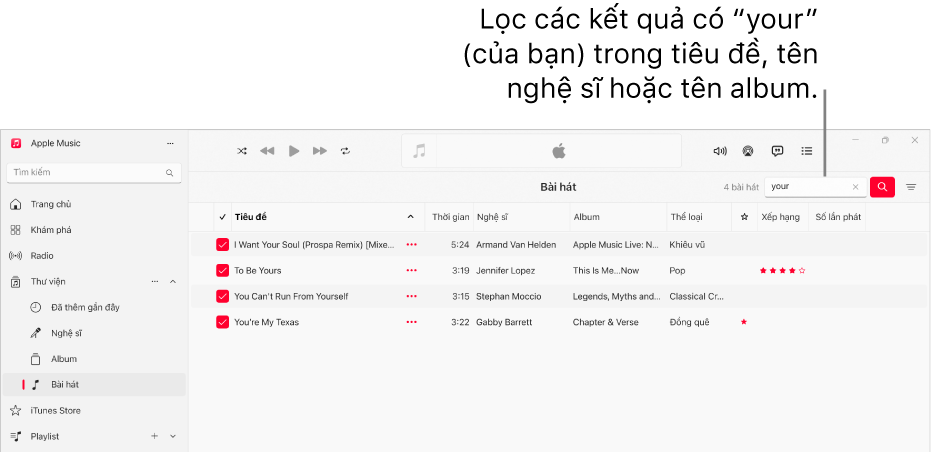
Task: Uncheck You Can't Run From Yourself
Action: point(222,297)
